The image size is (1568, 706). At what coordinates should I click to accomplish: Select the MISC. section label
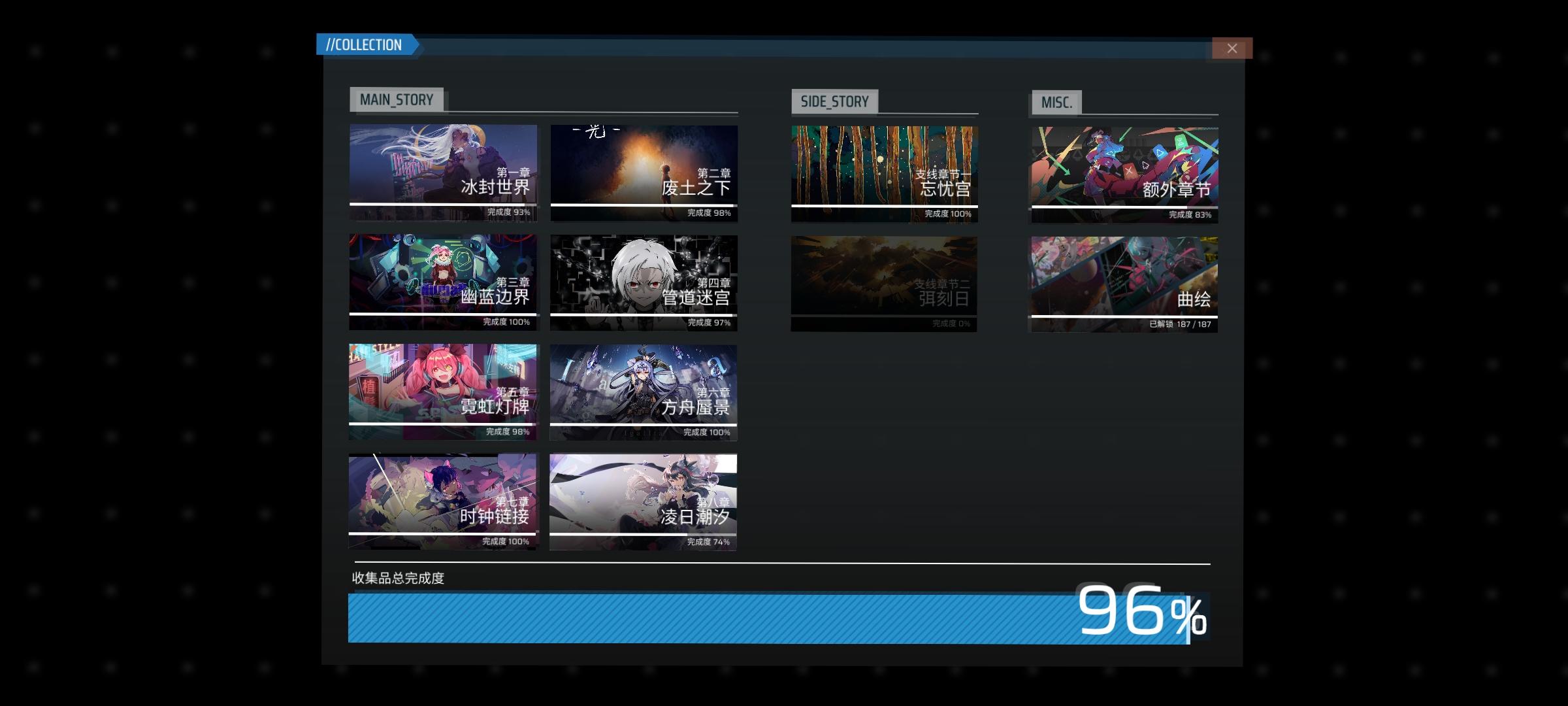click(1056, 103)
